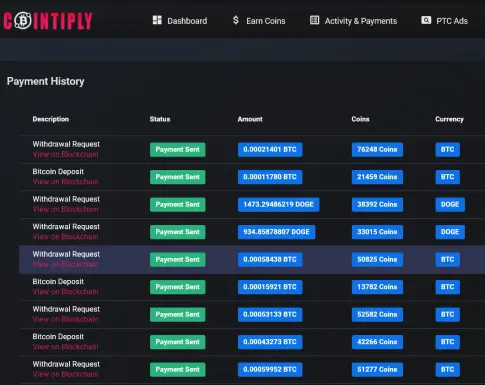View on Blockchain for 0.00021401 BTC withdrawal

point(65,154)
